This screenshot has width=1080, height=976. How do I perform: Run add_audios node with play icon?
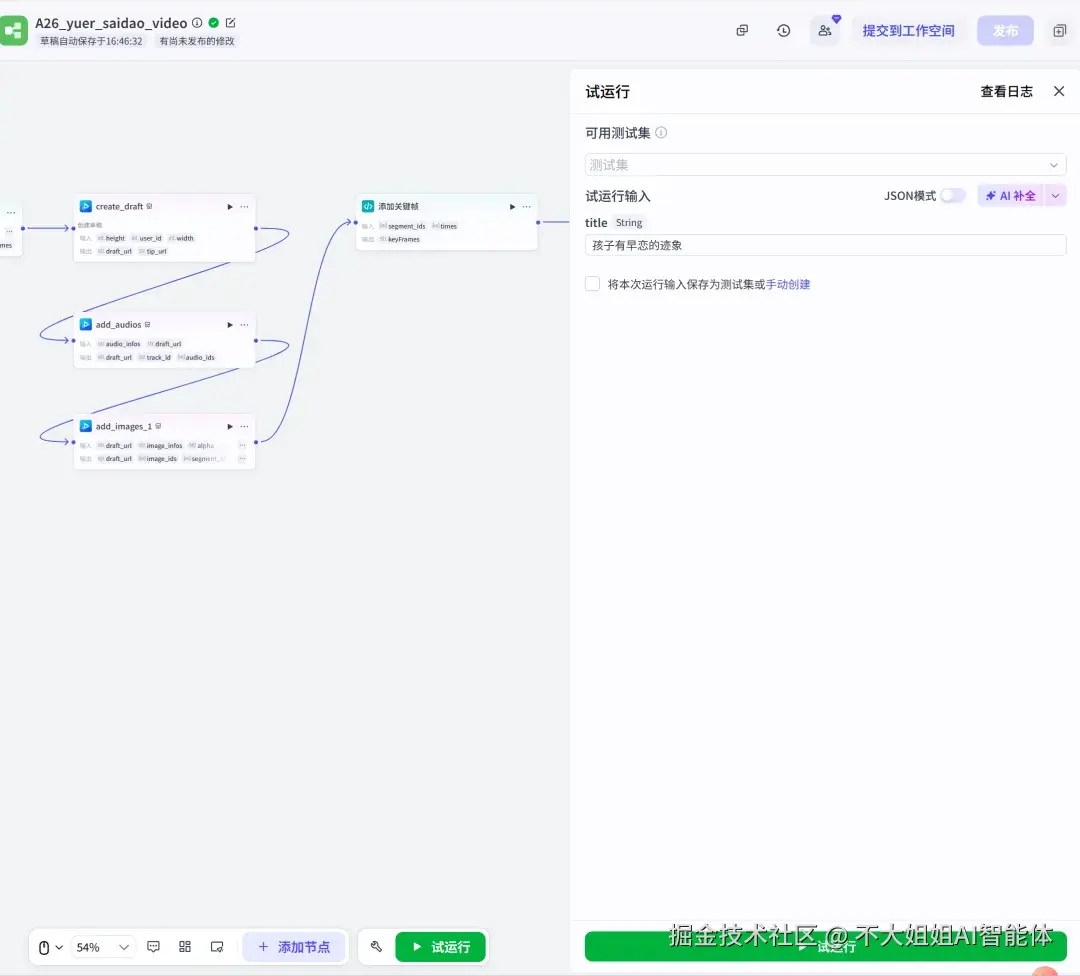click(x=230, y=324)
